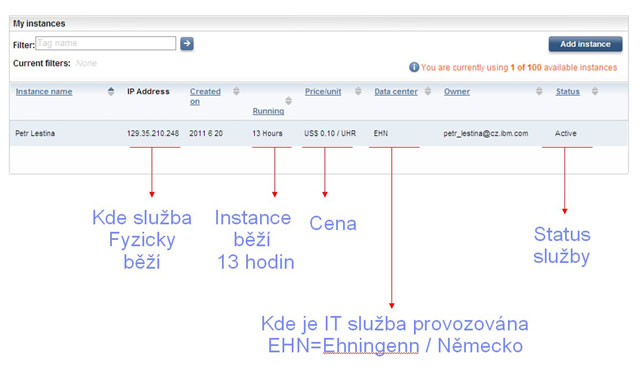Click the Created on column header link
This screenshot has height=380, width=640.
point(205,96)
